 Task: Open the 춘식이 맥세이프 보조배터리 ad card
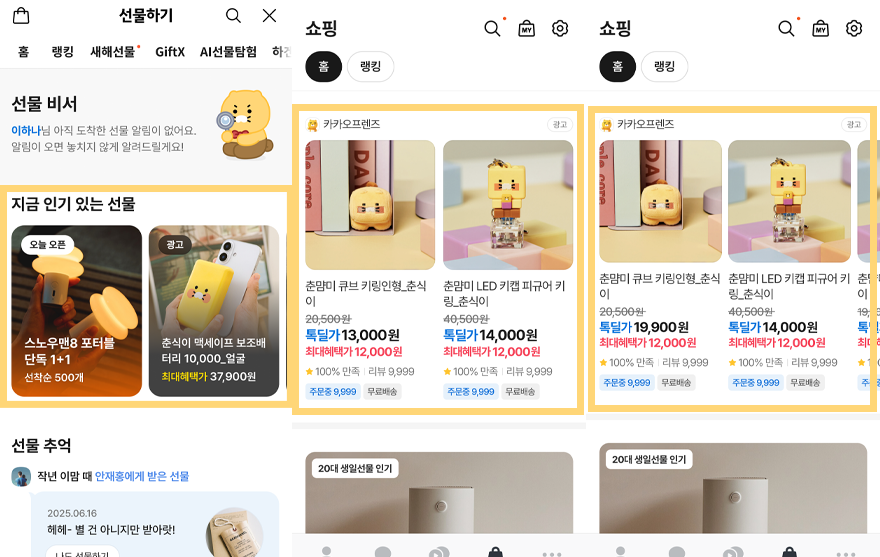[214, 311]
